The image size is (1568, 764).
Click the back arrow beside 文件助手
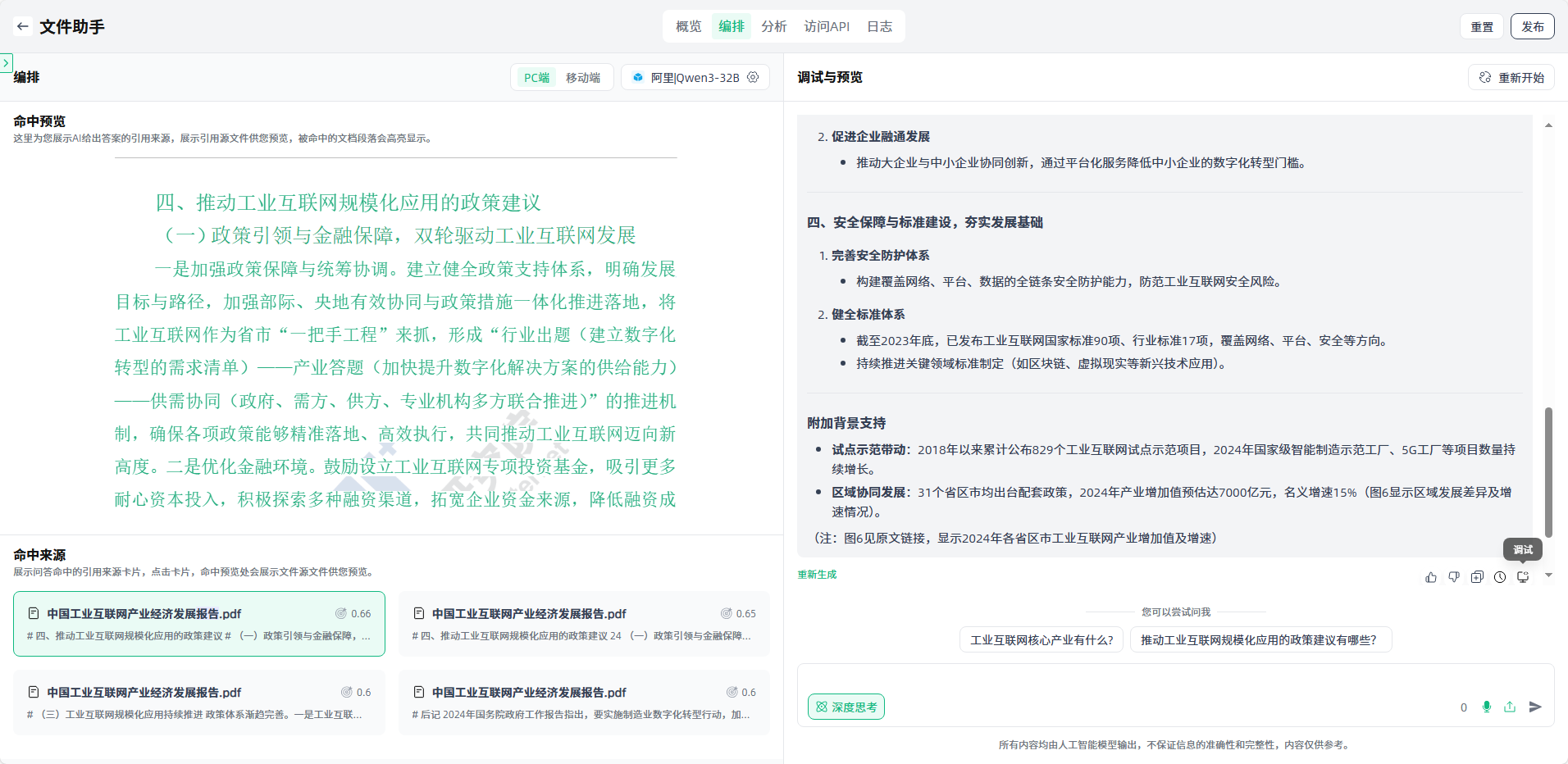22,26
